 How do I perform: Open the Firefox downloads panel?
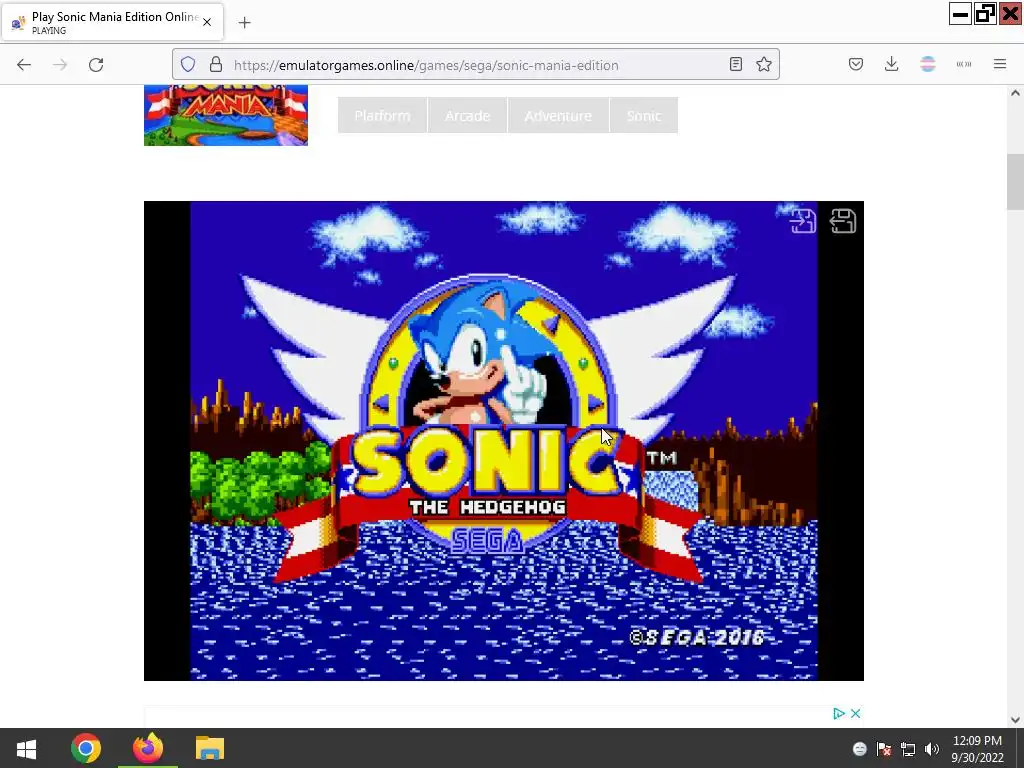[891, 64]
